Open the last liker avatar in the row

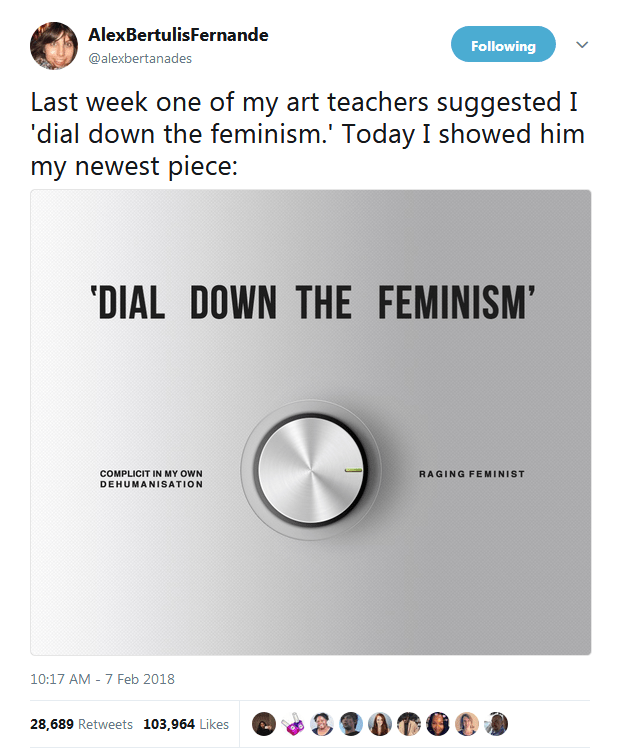pyautogui.click(x=497, y=724)
